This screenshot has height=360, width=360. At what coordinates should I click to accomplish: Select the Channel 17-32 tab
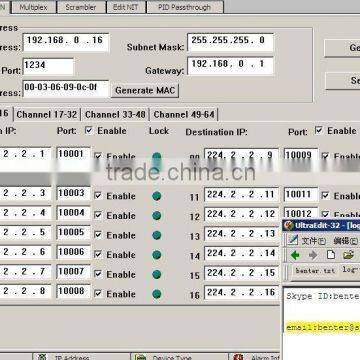(x=47, y=115)
